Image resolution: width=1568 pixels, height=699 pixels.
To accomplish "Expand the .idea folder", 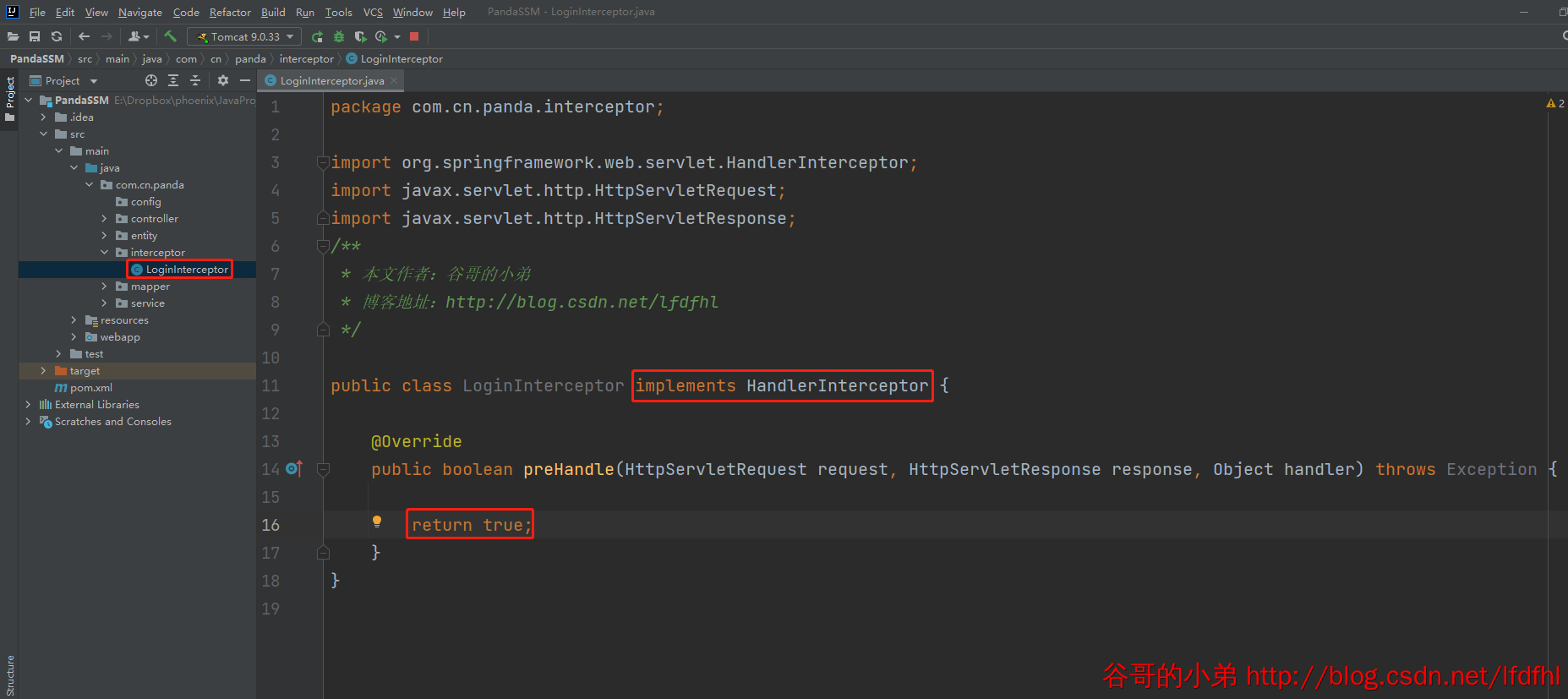I will 44,117.
